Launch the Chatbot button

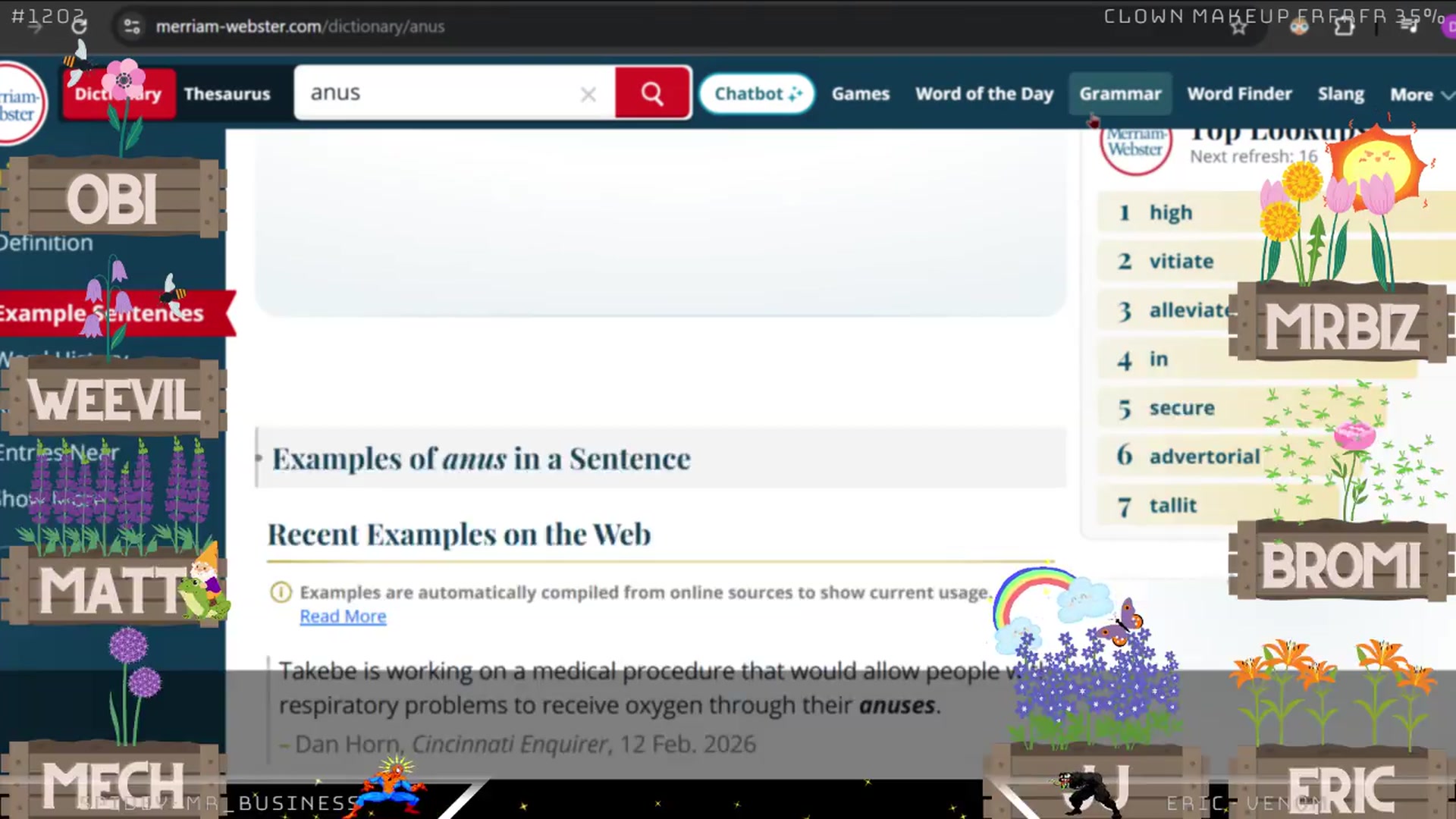tap(757, 94)
